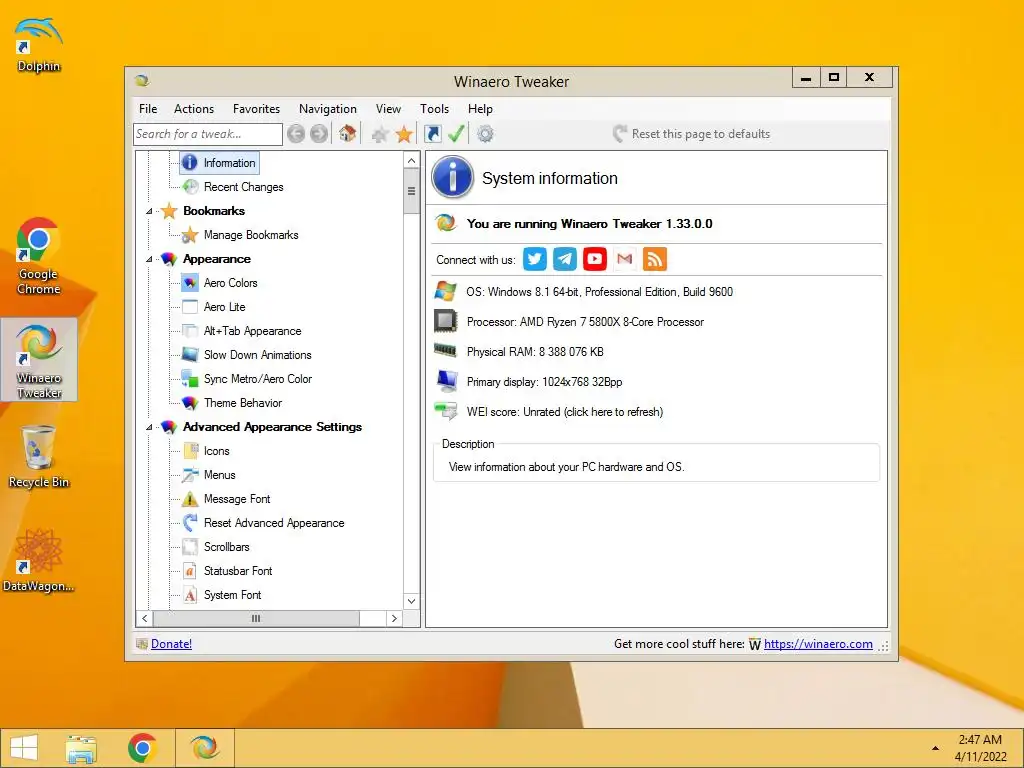The height and width of the screenshot is (768, 1024).
Task: Select Manage Bookmarks in the tree
Action: (x=251, y=235)
